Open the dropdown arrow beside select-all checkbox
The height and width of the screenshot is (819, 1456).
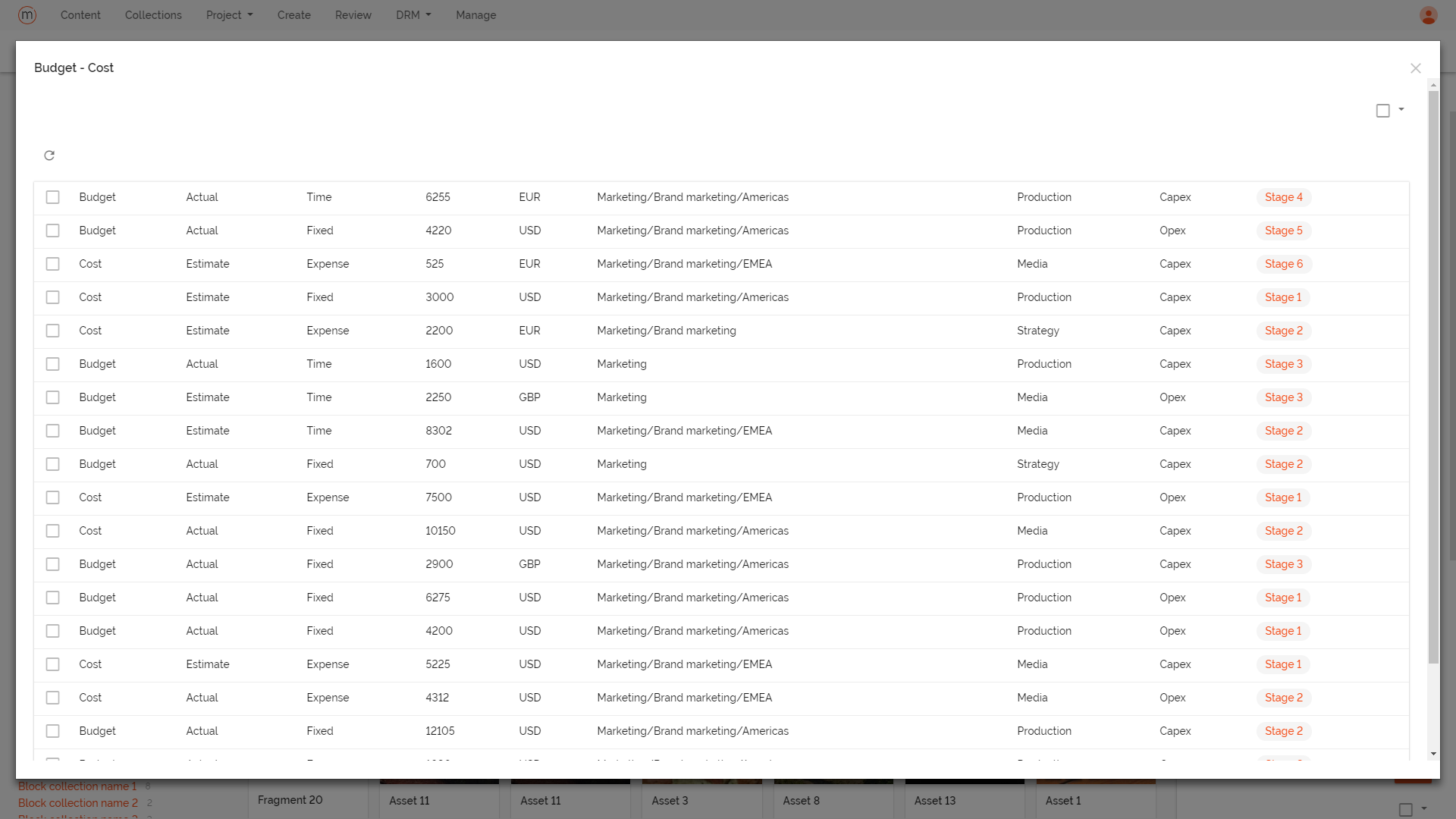(x=1401, y=109)
